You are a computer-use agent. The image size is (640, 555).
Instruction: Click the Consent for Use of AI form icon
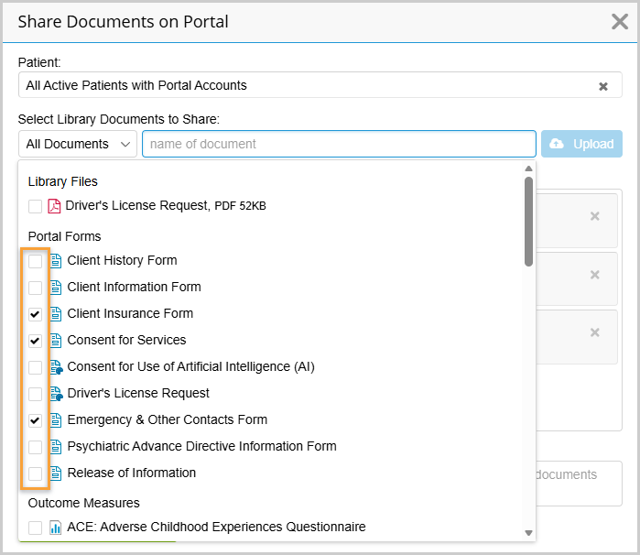click(x=56, y=367)
